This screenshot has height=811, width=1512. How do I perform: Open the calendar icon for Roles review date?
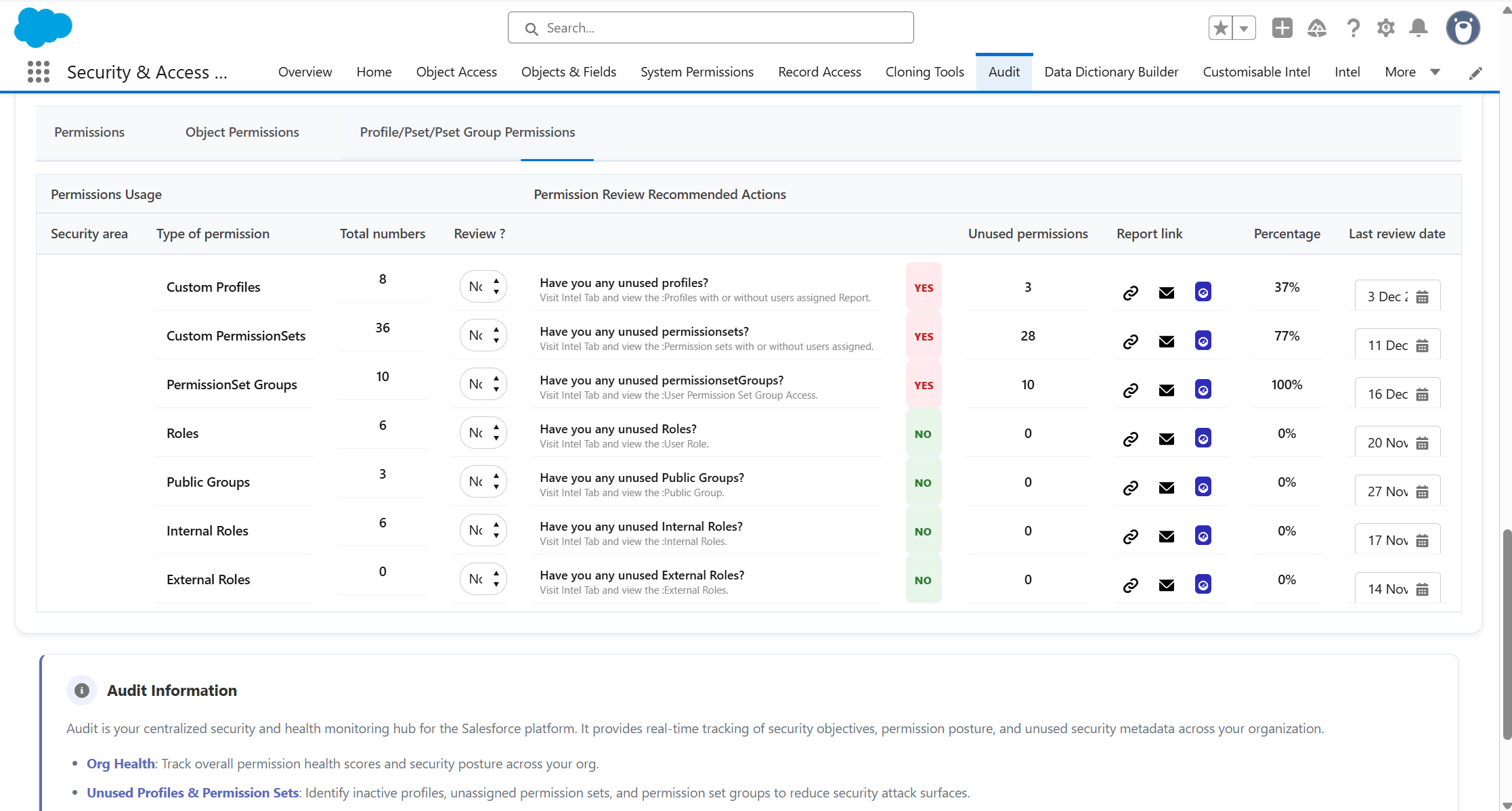click(1423, 443)
